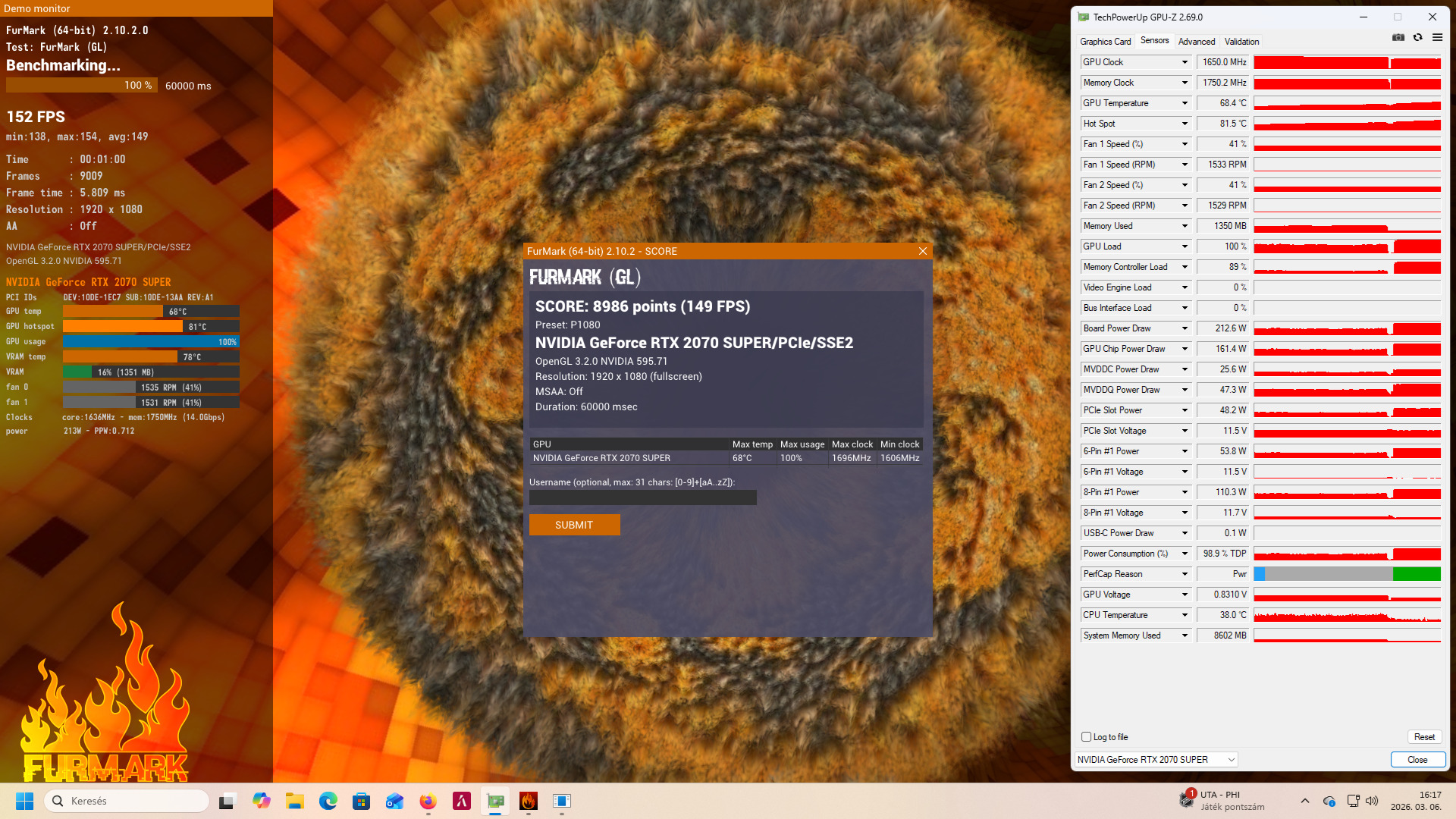This screenshot has height=819, width=1456.
Task: Click the Reset button in GPU-Z
Action: (1424, 737)
